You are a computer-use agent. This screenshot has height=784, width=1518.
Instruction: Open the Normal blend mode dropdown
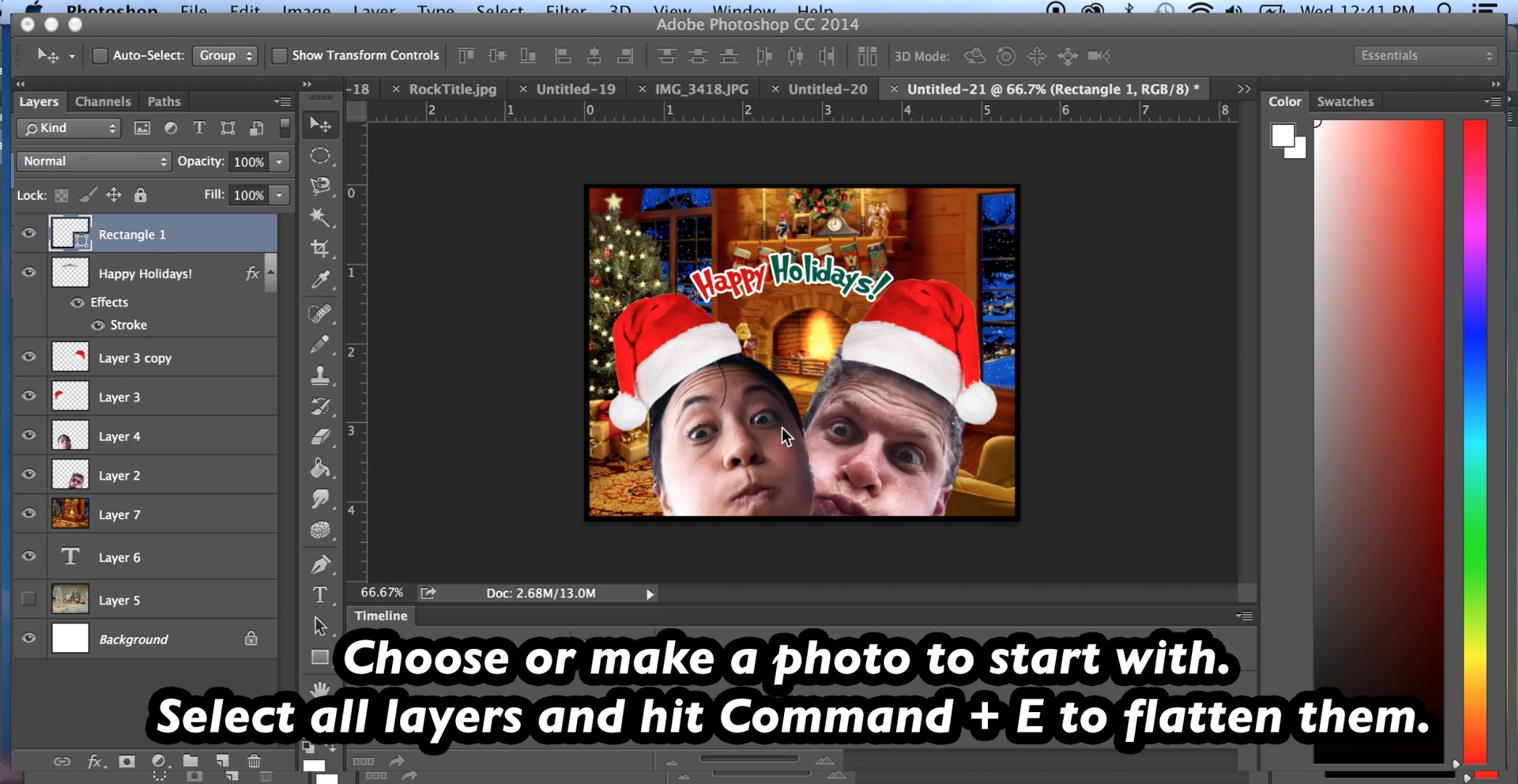click(x=93, y=160)
